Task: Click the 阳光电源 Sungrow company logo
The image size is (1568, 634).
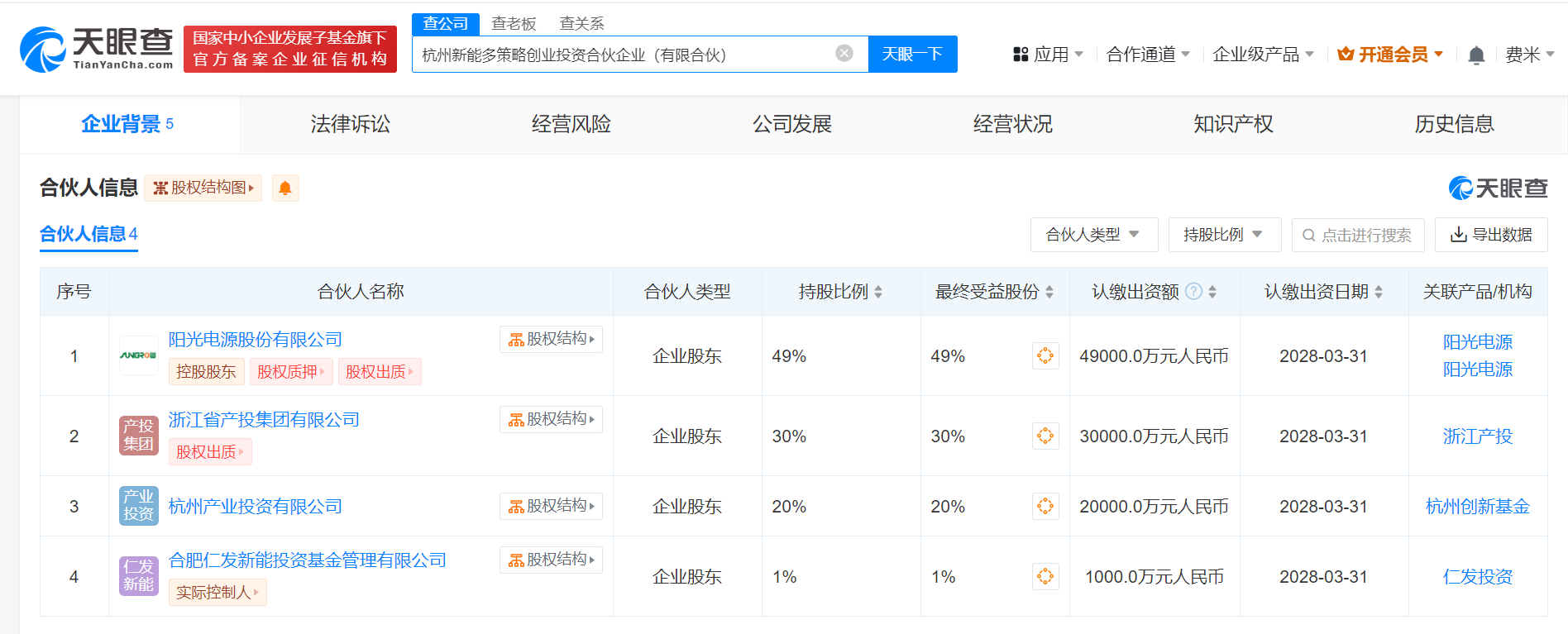Action: 138,355
